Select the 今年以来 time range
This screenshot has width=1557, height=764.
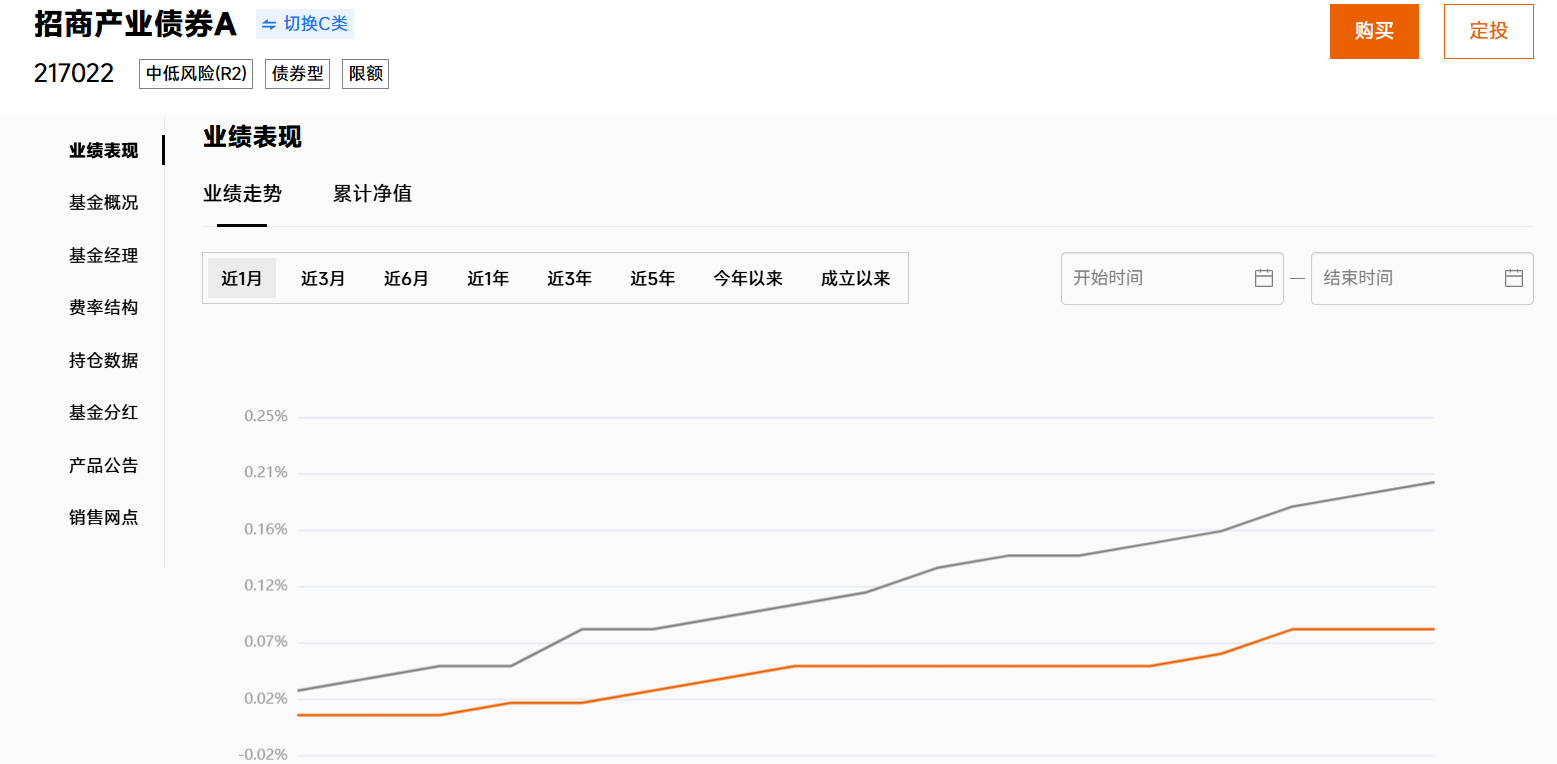pos(748,278)
